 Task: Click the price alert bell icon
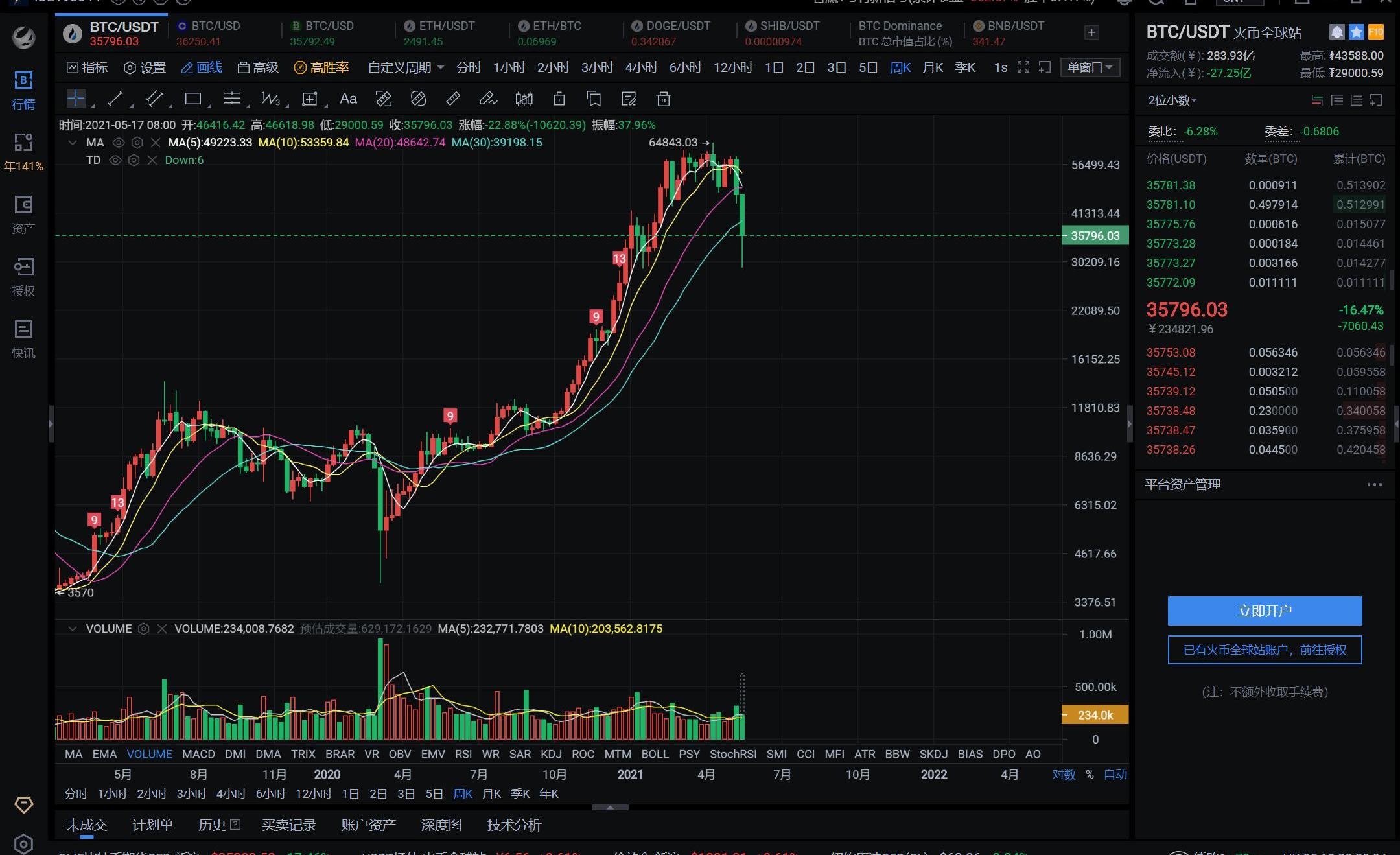click(x=1336, y=32)
